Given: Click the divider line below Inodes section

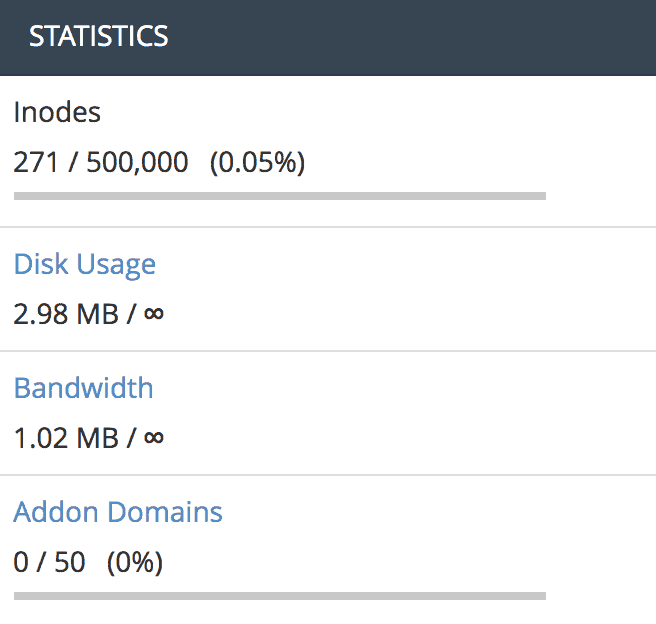Looking at the screenshot, I should tap(328, 227).
